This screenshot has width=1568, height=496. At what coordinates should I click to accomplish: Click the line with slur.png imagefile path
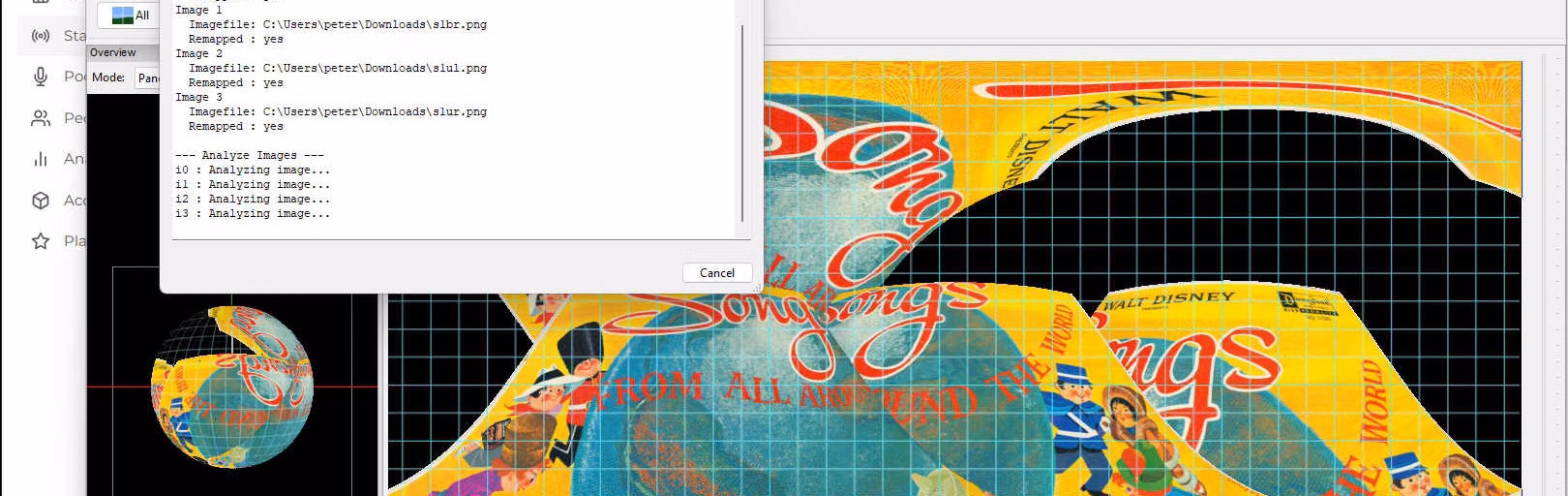(x=338, y=111)
